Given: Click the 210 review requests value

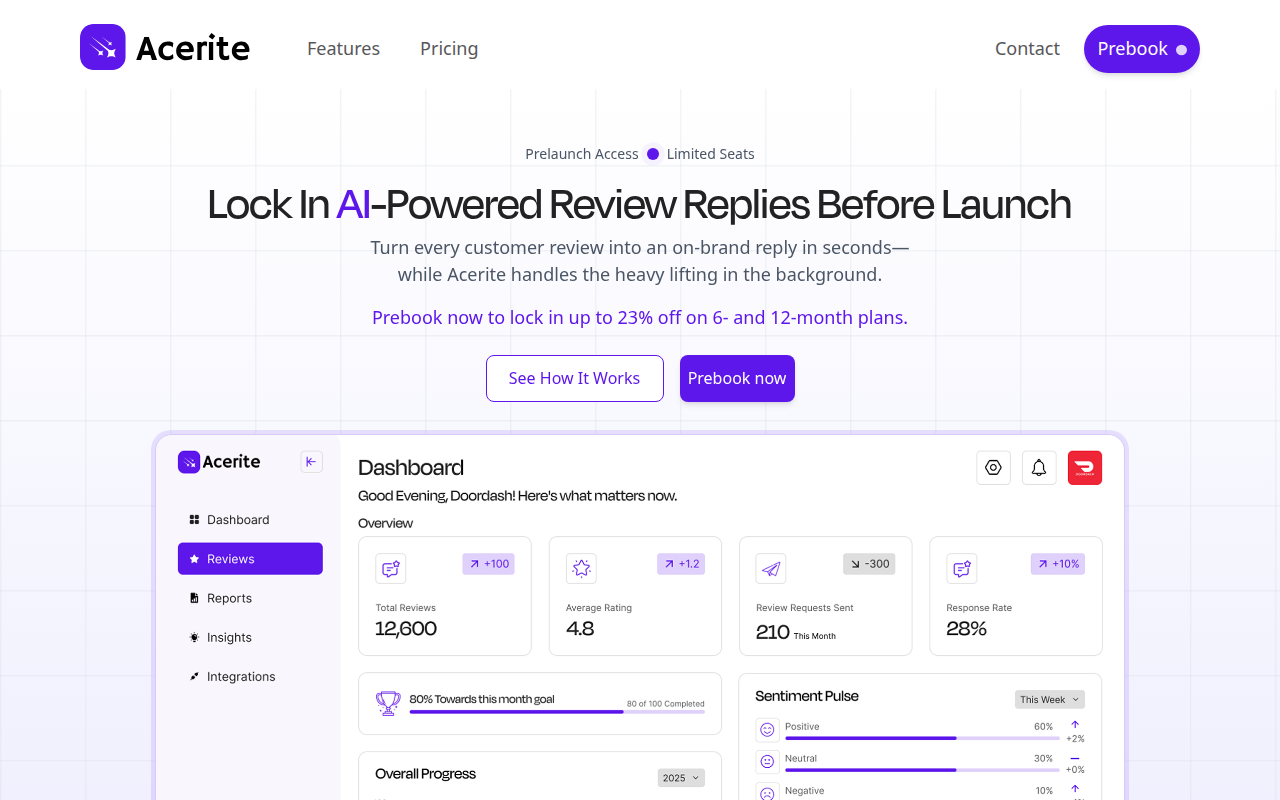Looking at the screenshot, I should pos(773,632).
